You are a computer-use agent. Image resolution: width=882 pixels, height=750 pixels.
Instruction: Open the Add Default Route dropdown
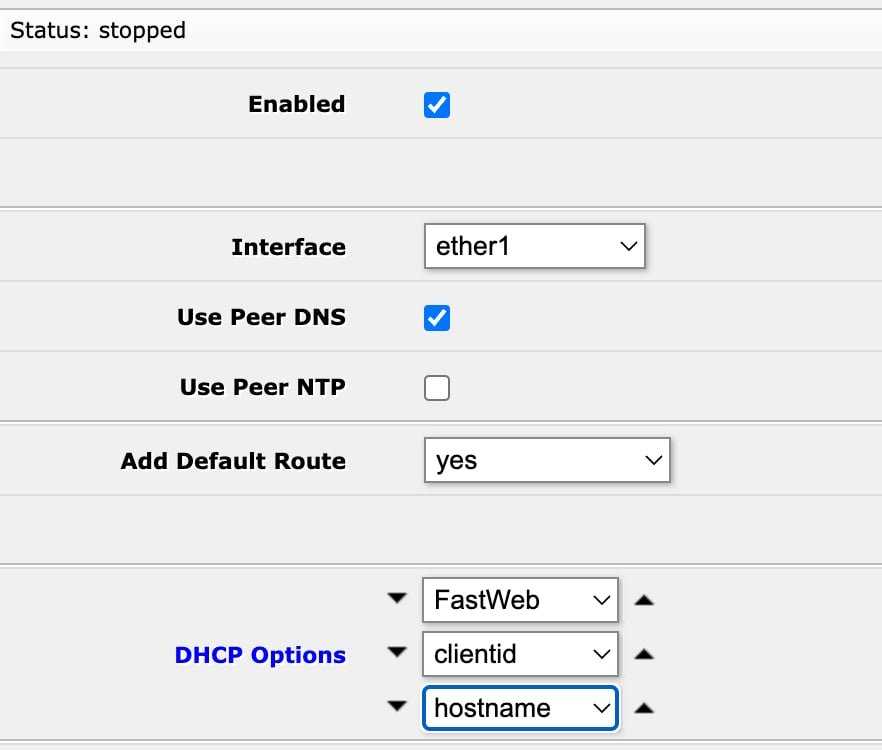pos(547,460)
